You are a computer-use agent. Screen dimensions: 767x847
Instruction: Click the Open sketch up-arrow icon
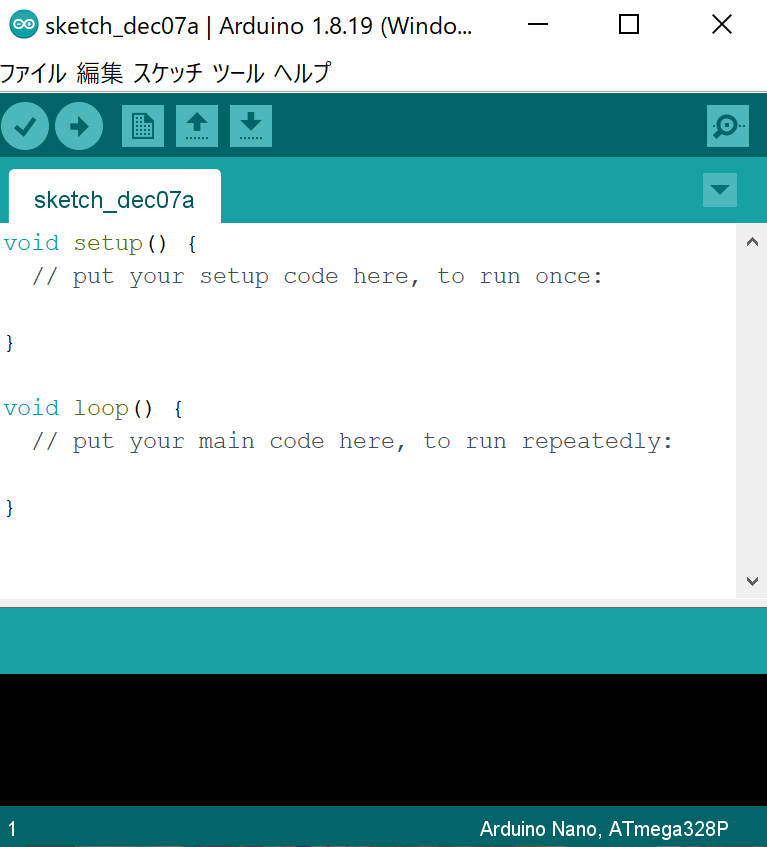197,126
